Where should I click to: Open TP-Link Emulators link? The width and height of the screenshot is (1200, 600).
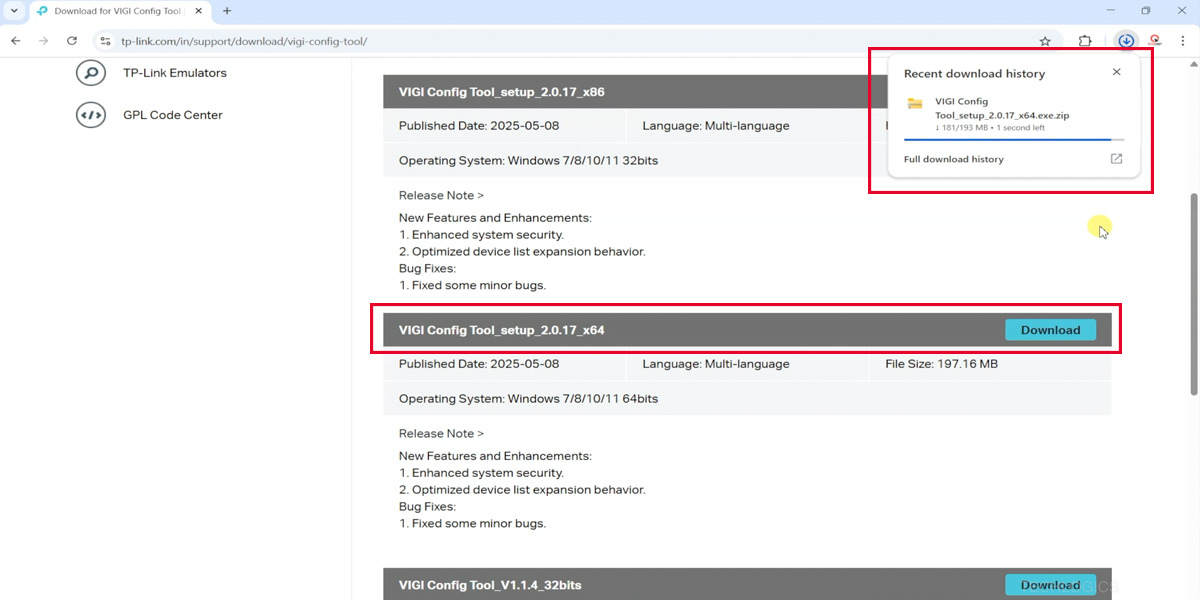[x=175, y=73]
